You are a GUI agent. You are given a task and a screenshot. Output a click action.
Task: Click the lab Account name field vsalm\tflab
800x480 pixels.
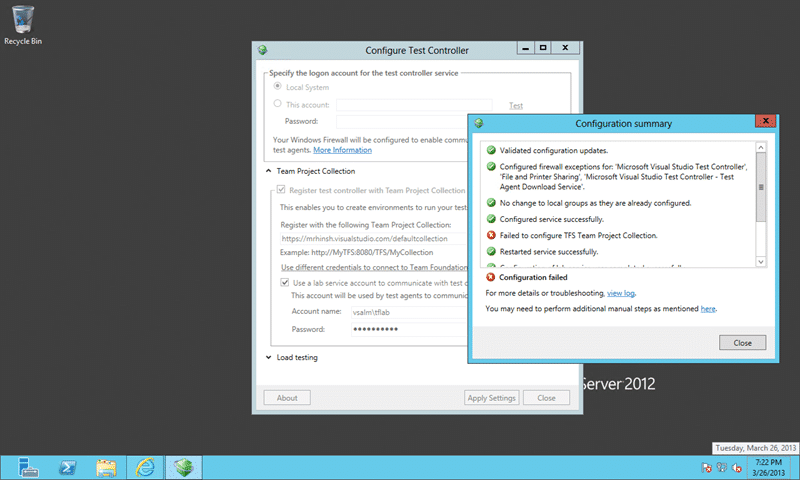pos(409,312)
